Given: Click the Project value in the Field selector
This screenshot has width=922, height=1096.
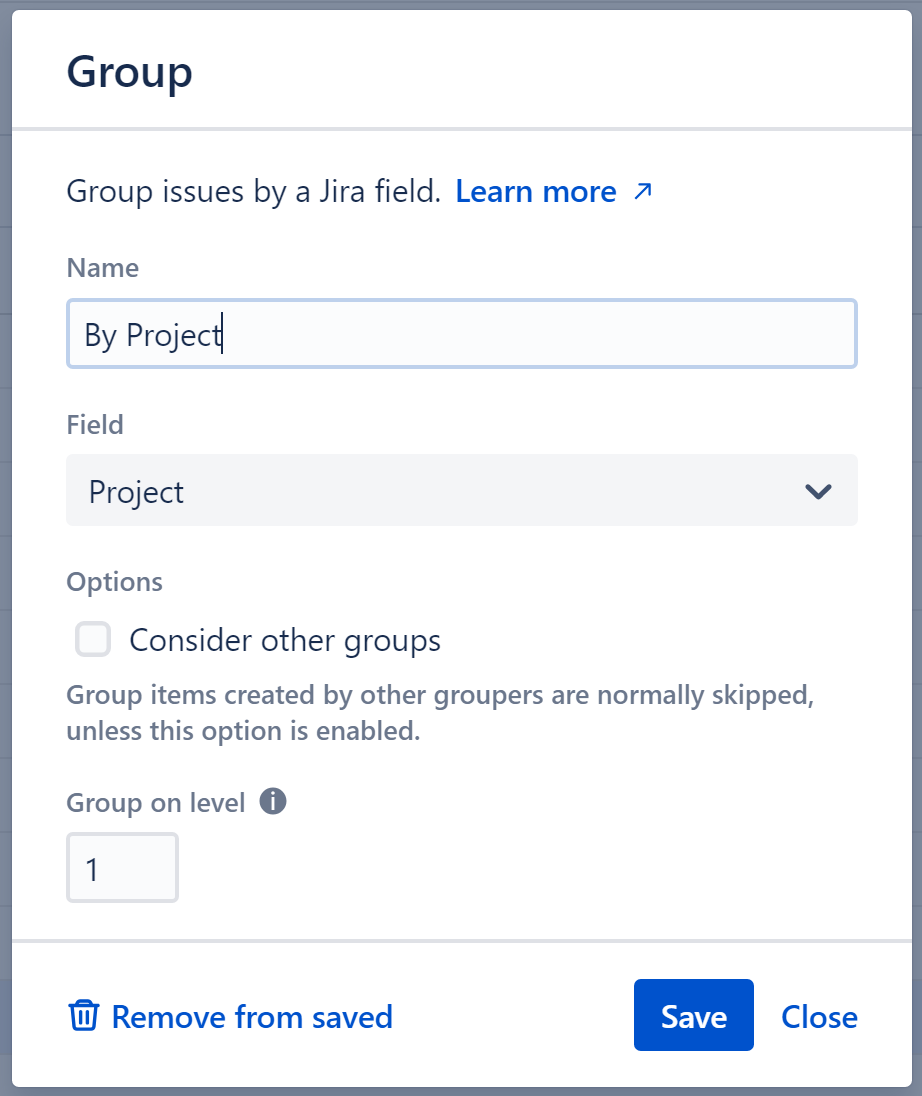Looking at the screenshot, I should click(136, 491).
